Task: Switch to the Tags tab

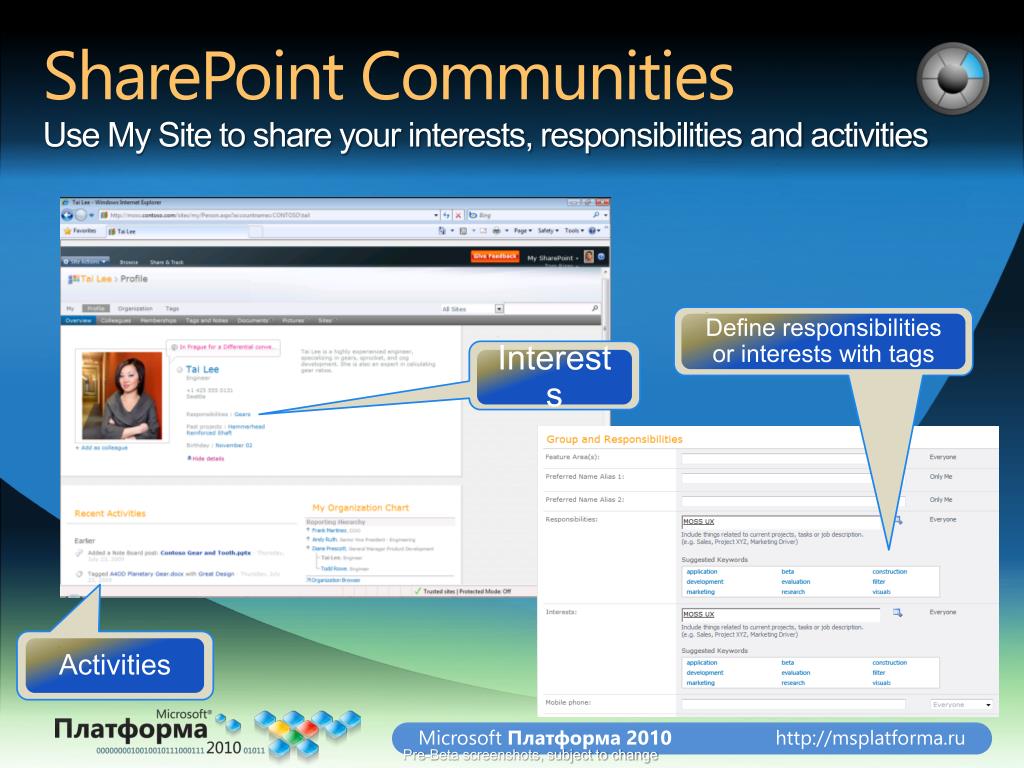Action: 172,308
